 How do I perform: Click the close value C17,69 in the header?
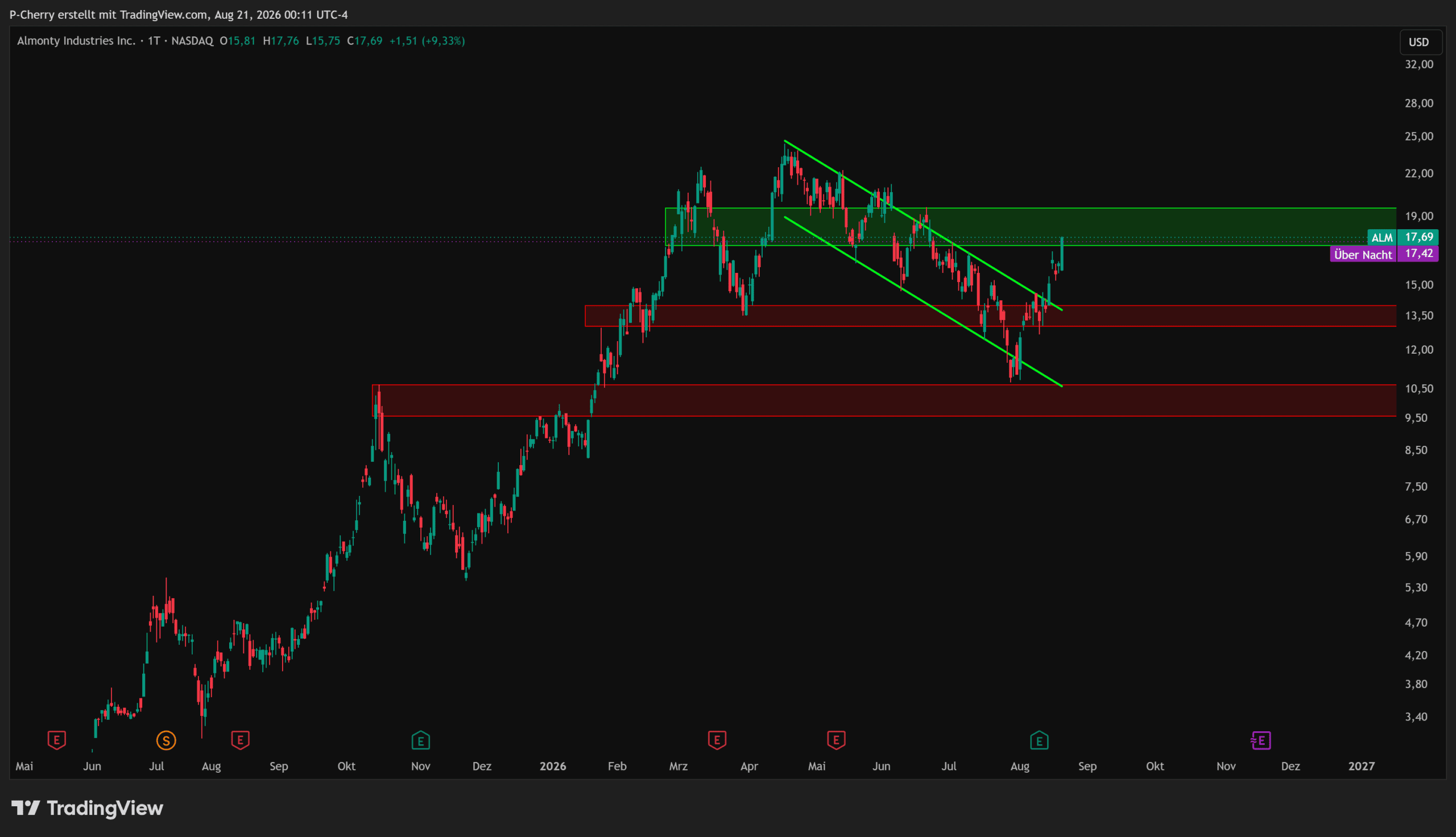[365, 41]
